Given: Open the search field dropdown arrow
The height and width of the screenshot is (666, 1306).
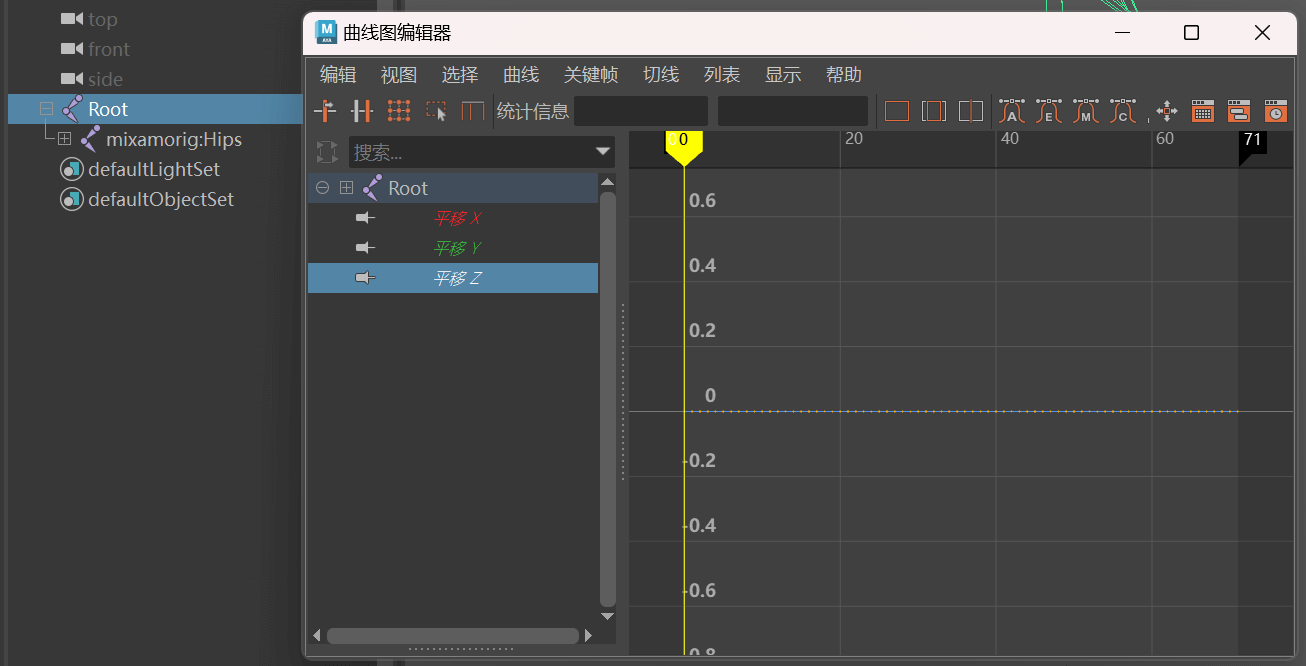Looking at the screenshot, I should [603, 152].
